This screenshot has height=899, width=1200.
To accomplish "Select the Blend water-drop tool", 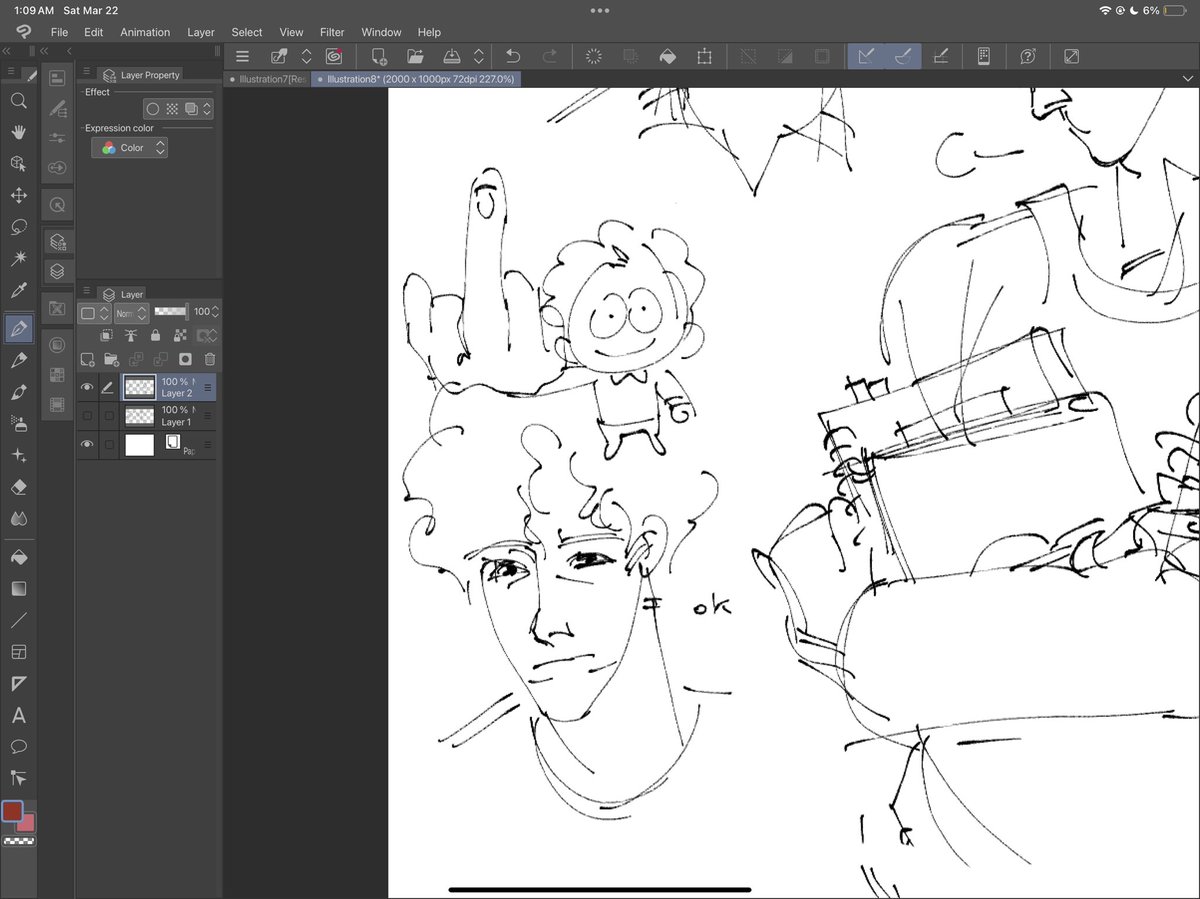I will pos(18,519).
